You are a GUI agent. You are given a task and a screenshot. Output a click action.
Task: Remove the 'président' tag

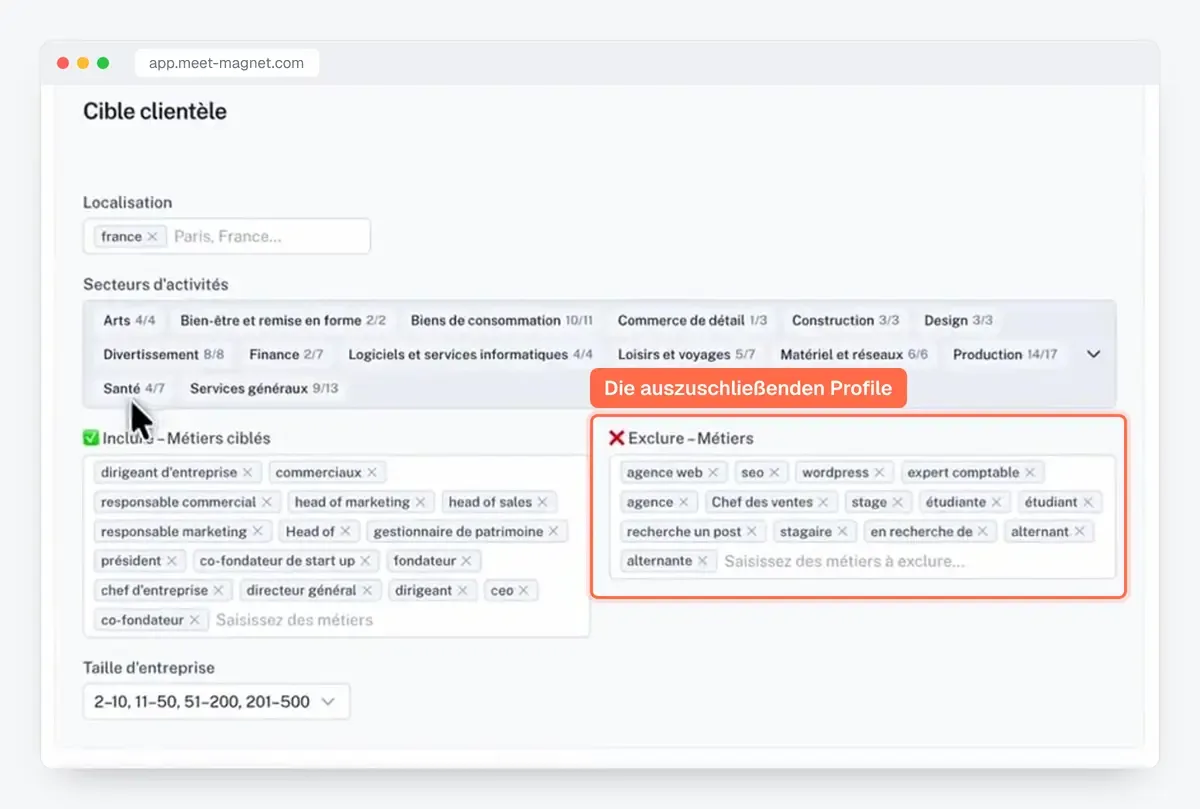[x=171, y=561]
